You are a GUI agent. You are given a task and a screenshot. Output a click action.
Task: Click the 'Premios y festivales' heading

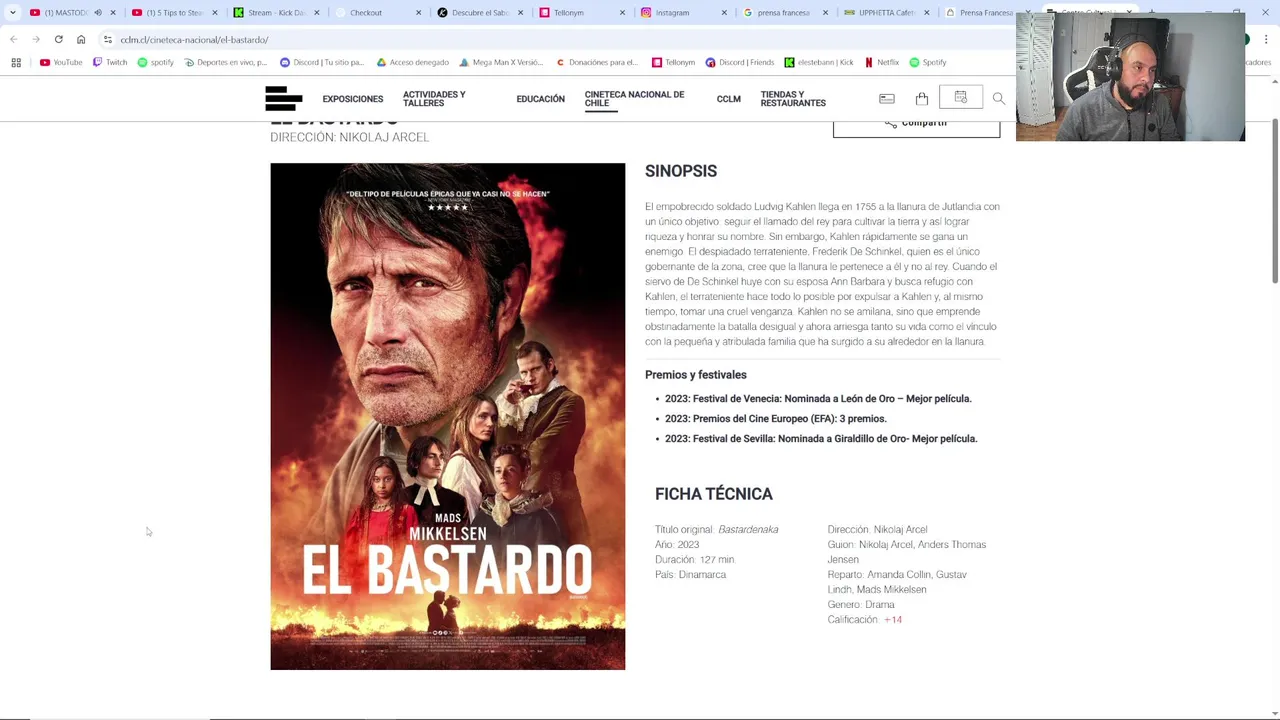pyautogui.click(x=696, y=374)
